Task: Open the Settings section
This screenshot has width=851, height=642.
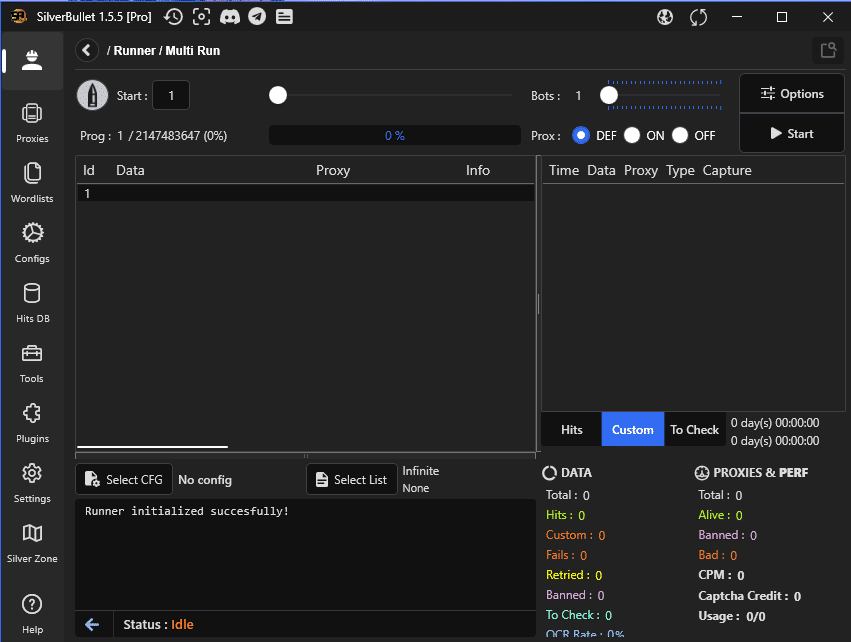Action: click(32, 482)
